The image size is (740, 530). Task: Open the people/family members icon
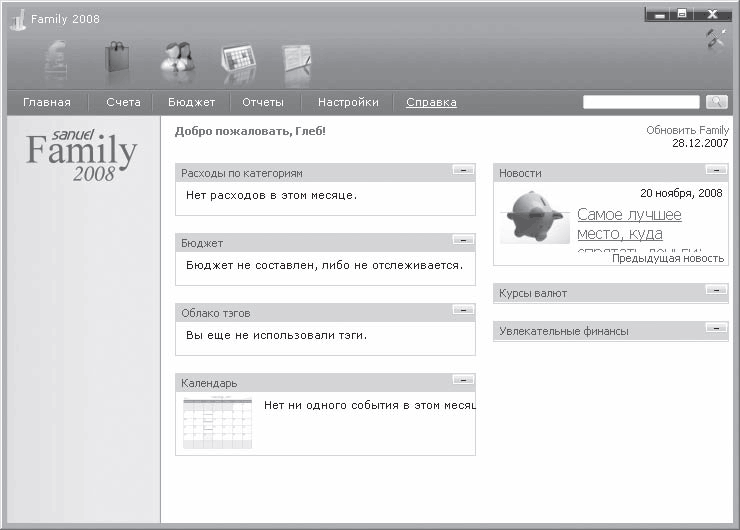(x=178, y=62)
